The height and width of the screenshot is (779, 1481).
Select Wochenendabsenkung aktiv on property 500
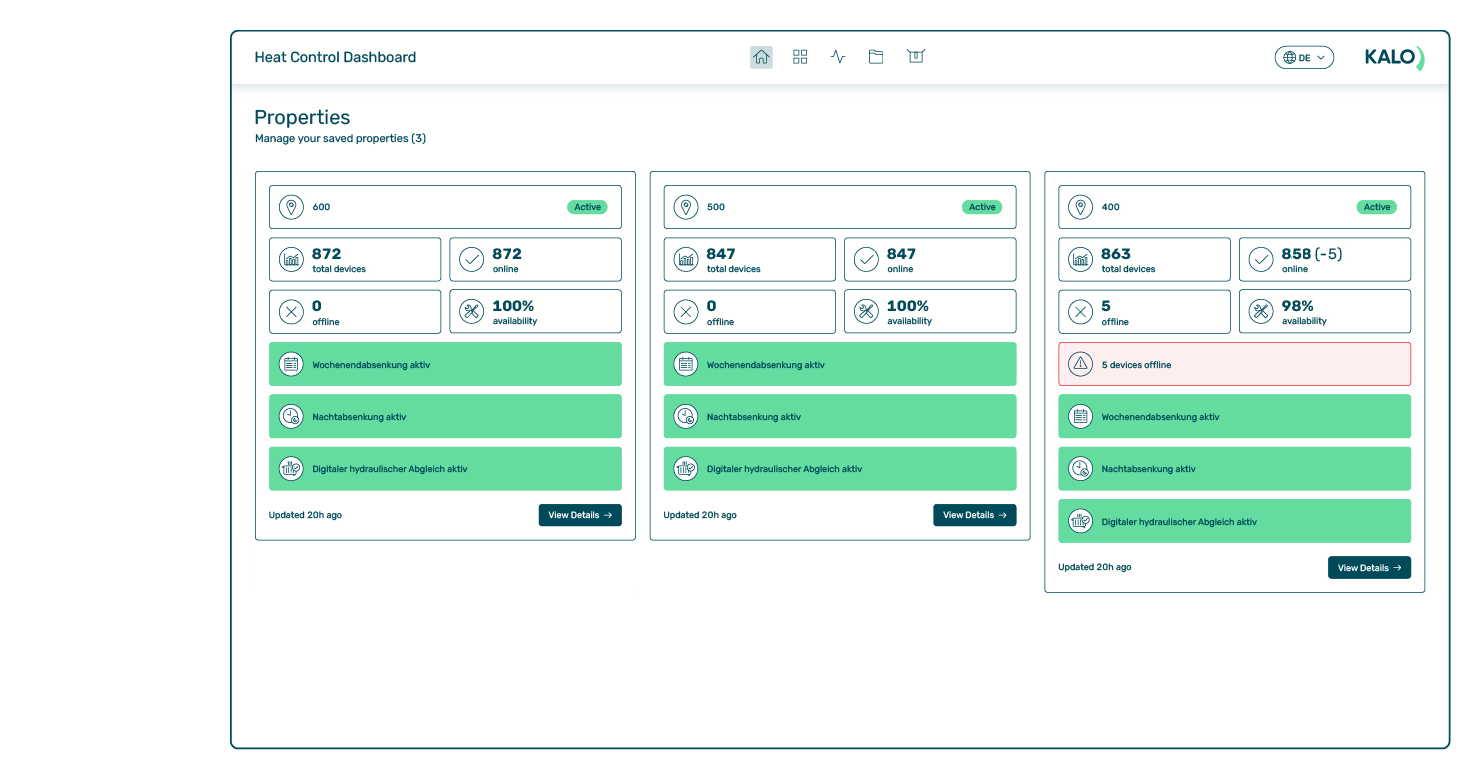839,364
